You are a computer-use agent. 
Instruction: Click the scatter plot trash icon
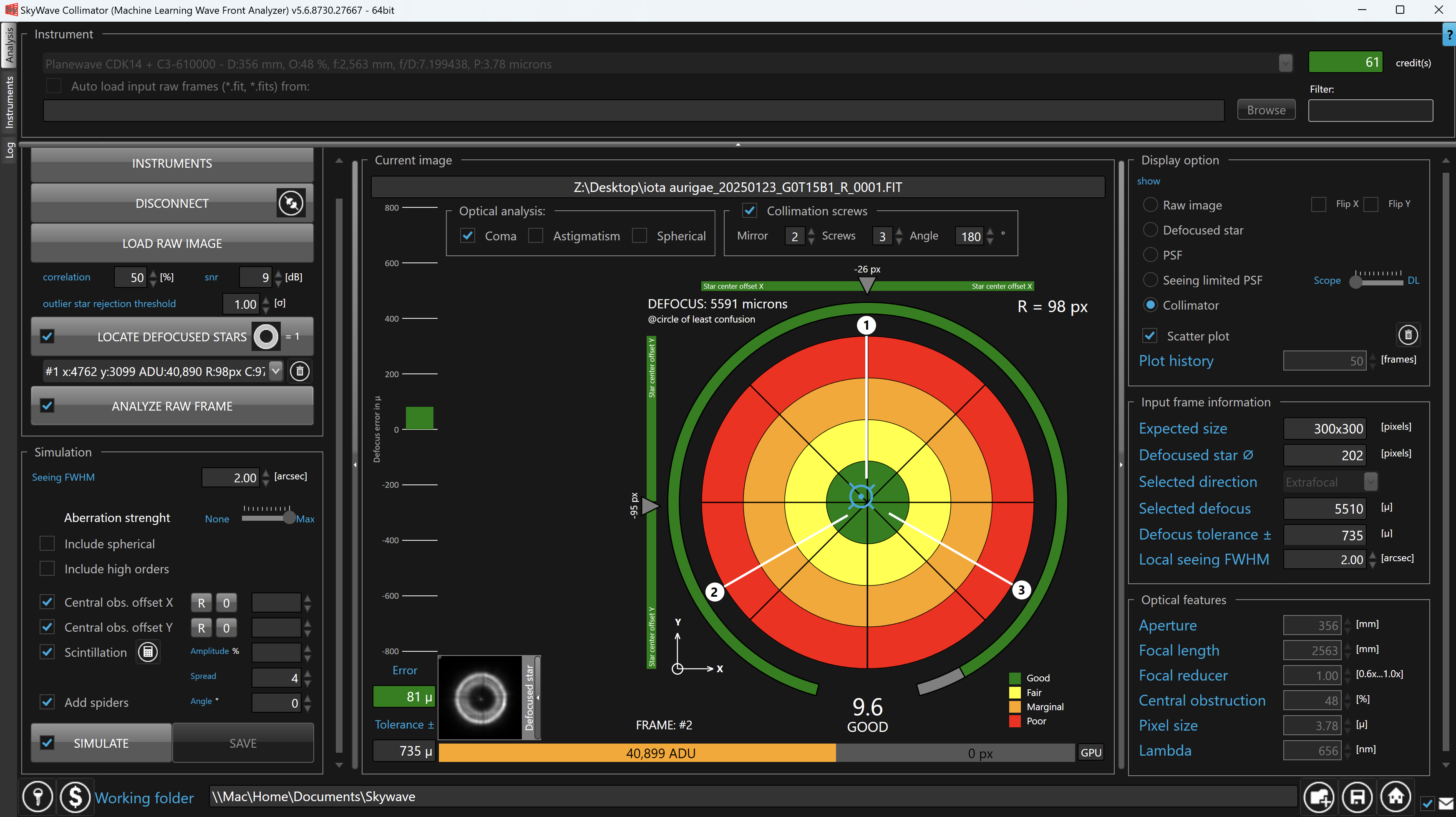(x=1408, y=335)
